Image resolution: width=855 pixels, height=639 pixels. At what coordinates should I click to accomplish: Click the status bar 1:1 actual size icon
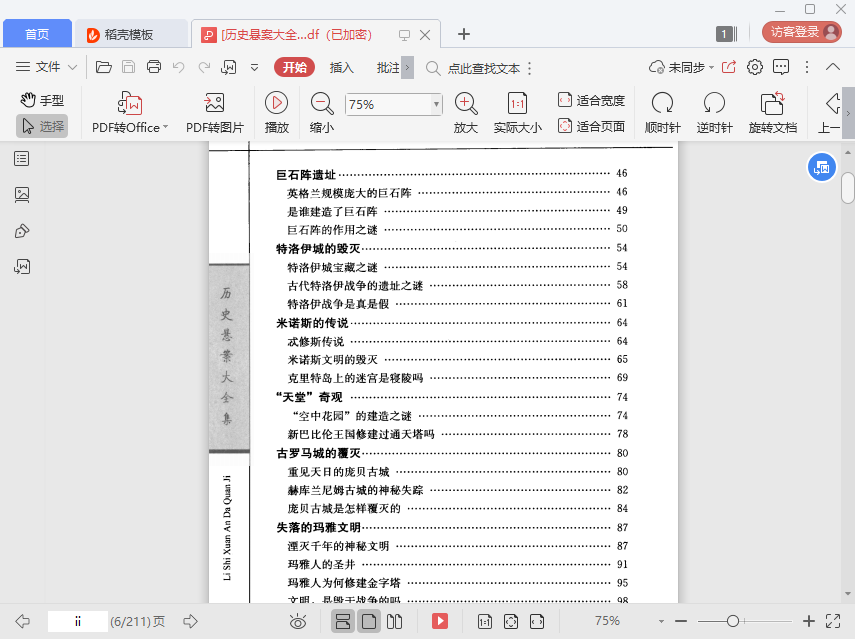point(485,621)
